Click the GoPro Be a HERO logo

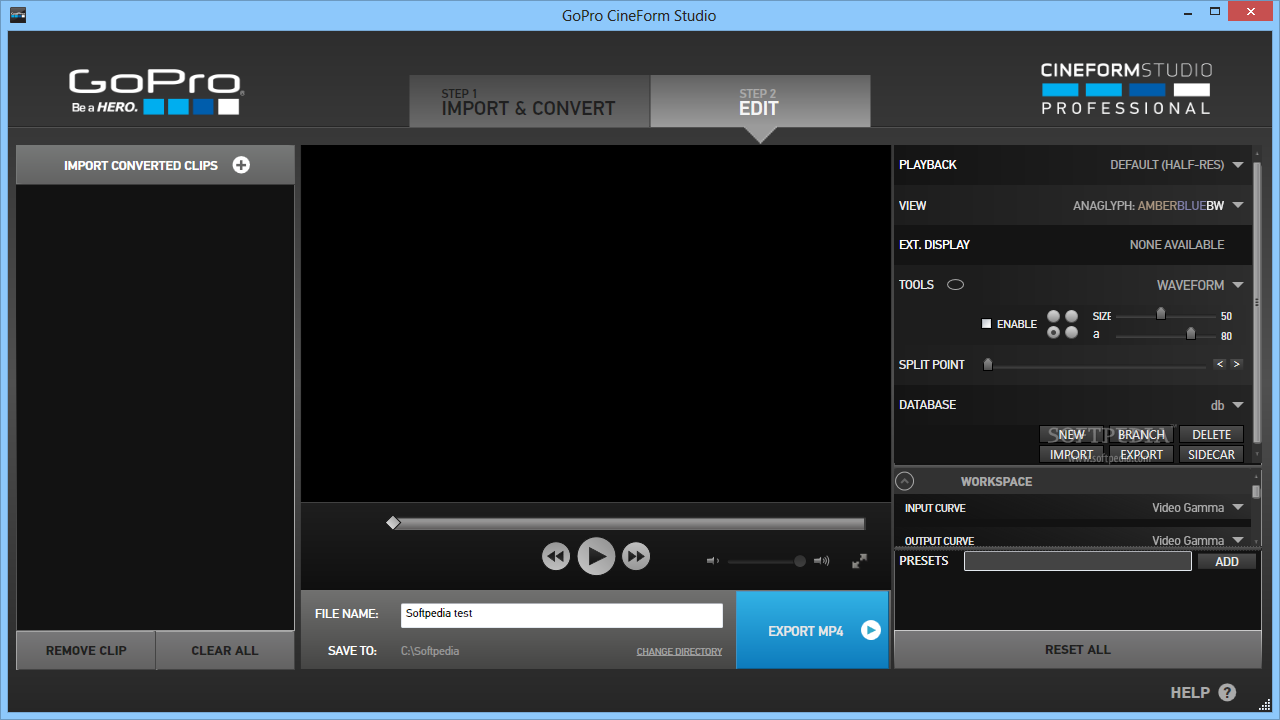pyautogui.click(x=155, y=91)
